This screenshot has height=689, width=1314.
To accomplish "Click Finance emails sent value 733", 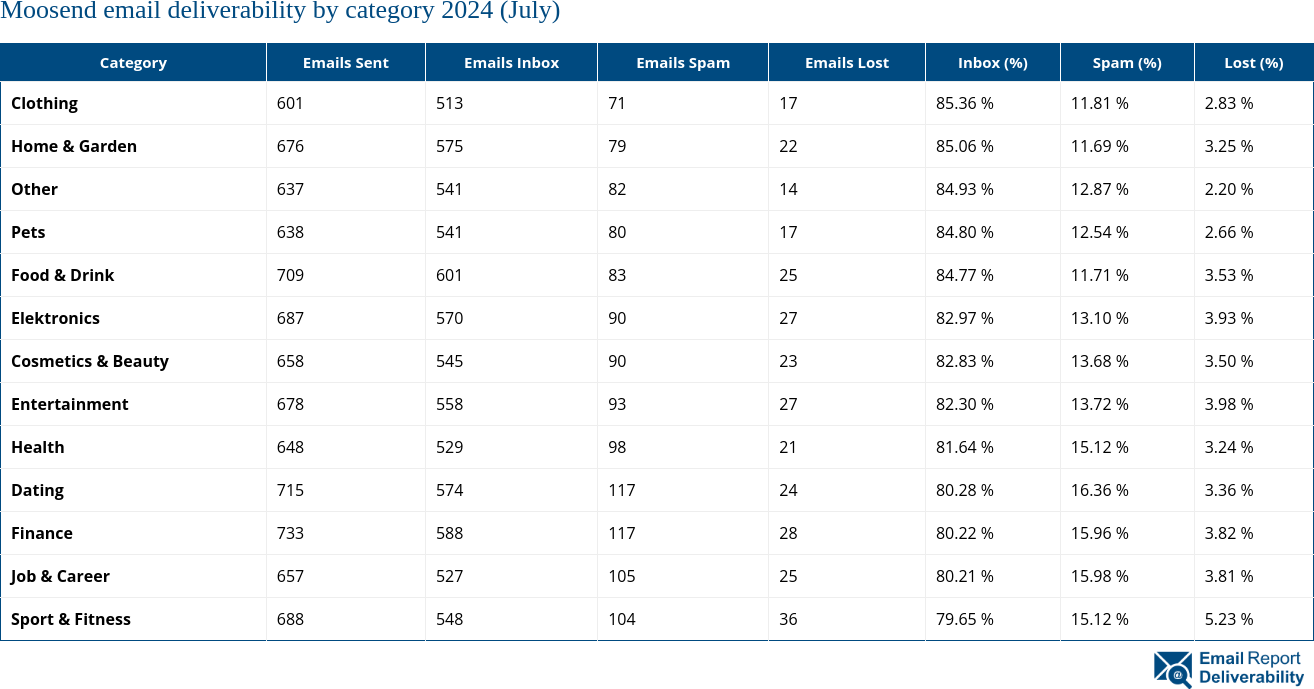I will pyautogui.click(x=290, y=533).
